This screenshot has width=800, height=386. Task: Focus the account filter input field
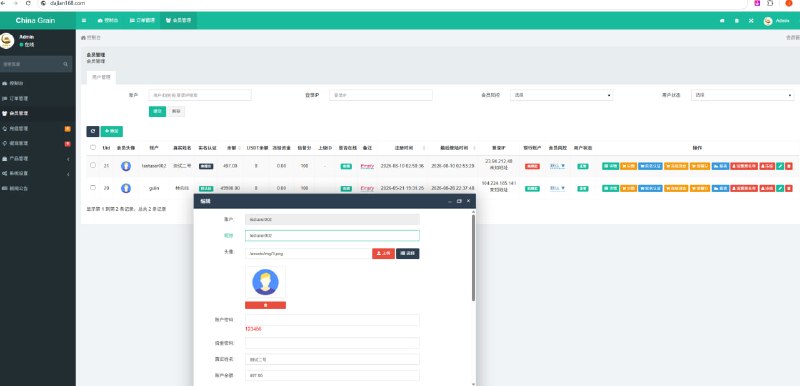coord(200,95)
